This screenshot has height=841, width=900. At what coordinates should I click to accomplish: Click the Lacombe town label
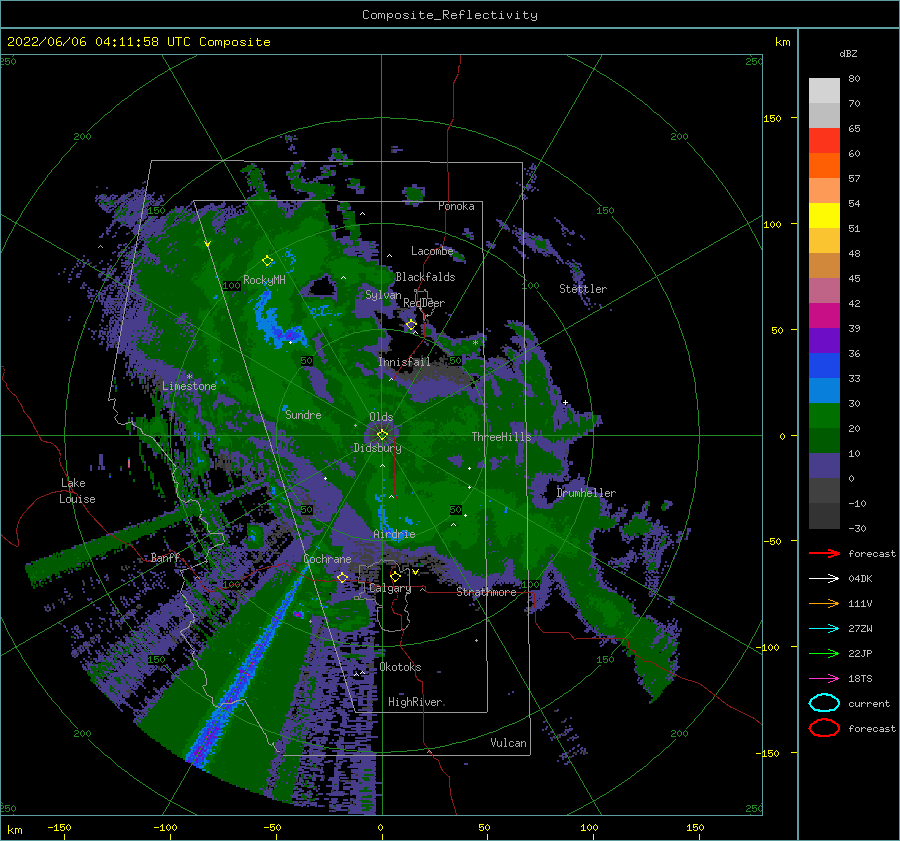[x=432, y=251]
